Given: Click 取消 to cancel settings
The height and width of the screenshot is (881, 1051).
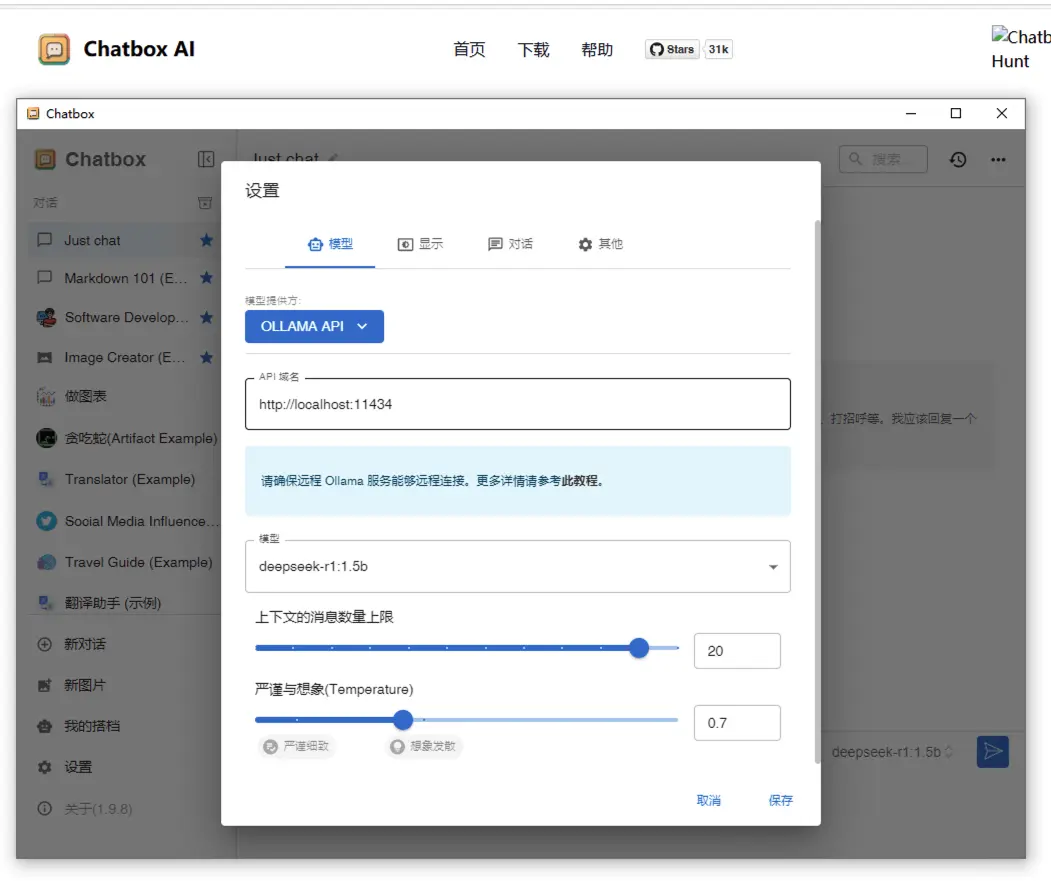Looking at the screenshot, I should coord(708,800).
